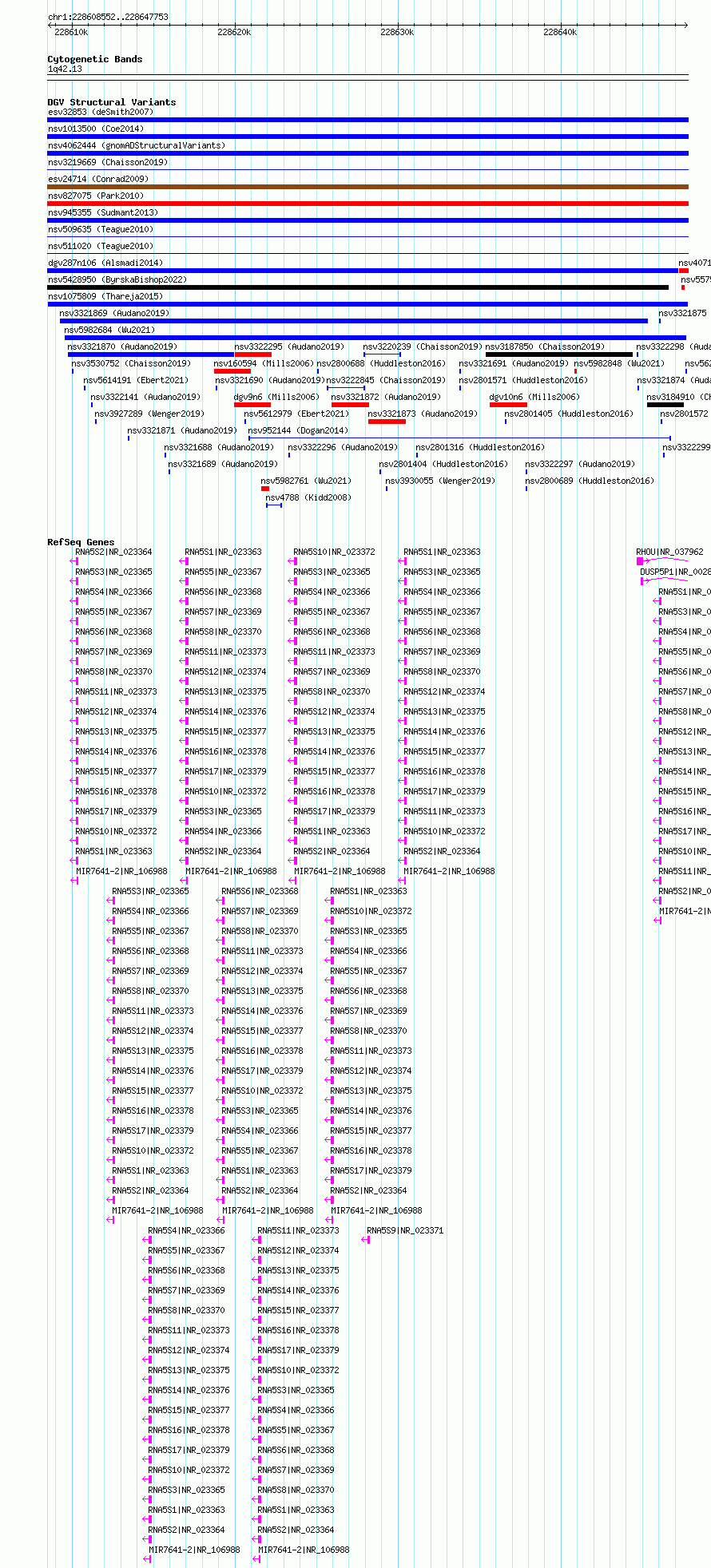Viewport: 711px width, 1568px height.
Task: Click the 228630k ruler tick label
Action: tap(397, 32)
